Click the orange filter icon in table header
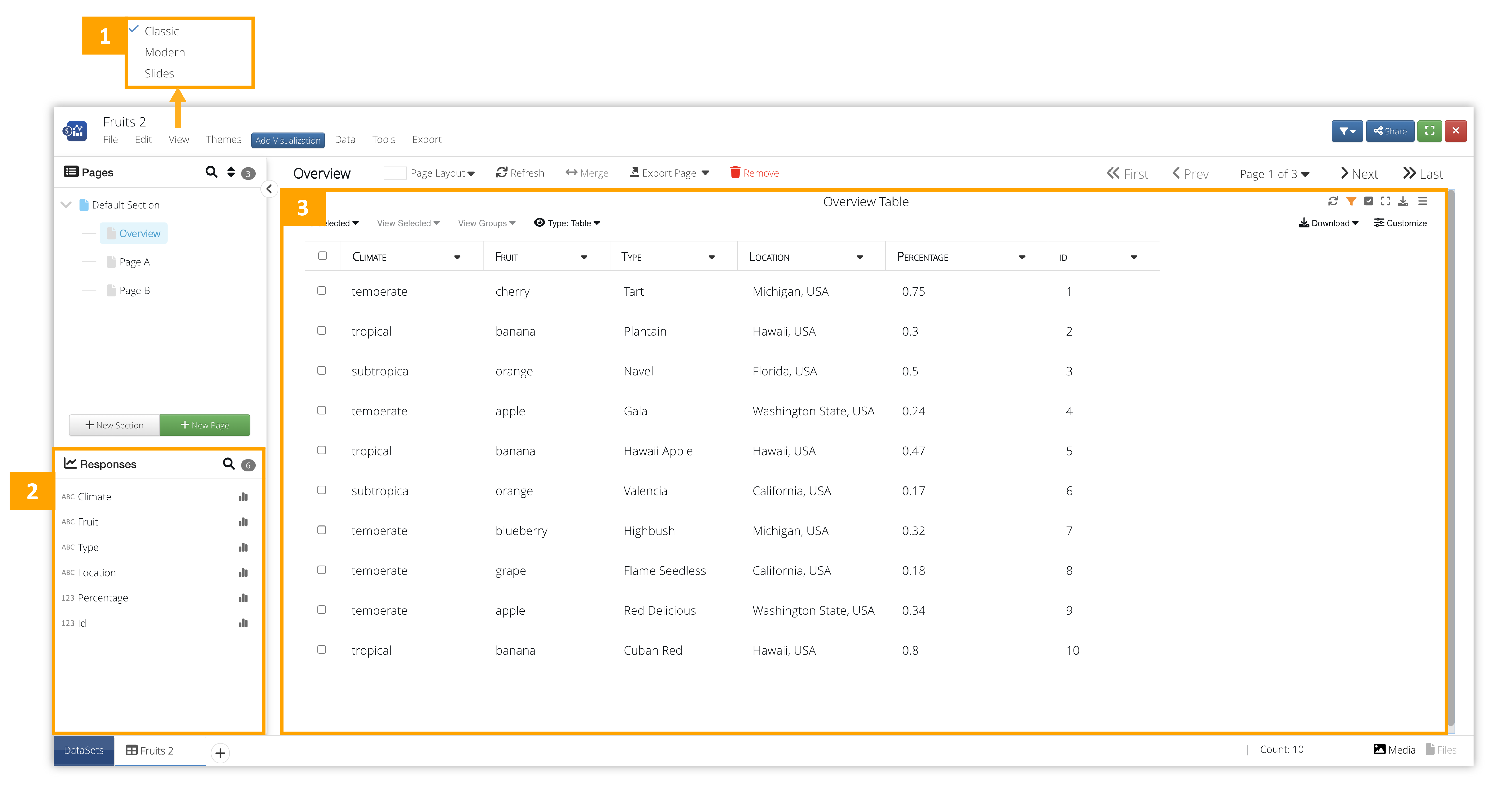Viewport: 1494px width, 812px height. click(1351, 201)
